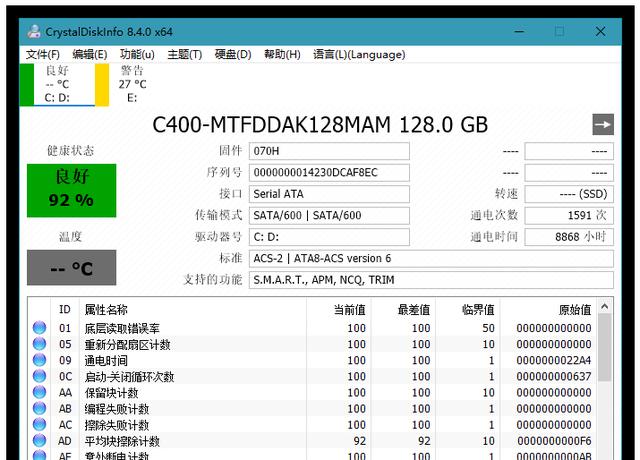Viewport: 640px width, 460px height.
Task: Click the green 良好 92 % health status button
Action: tap(71, 190)
